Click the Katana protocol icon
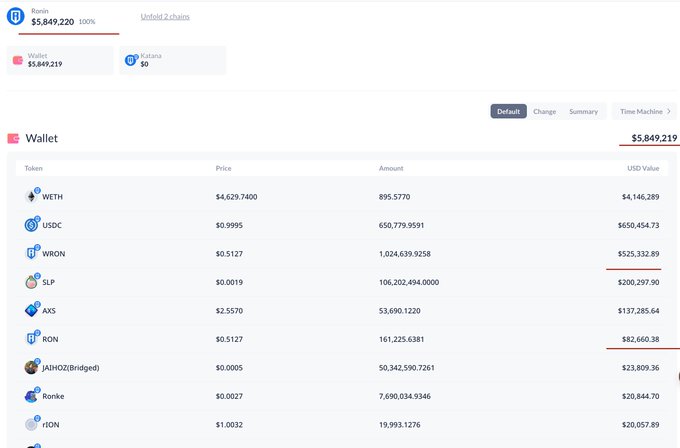Image resolution: width=680 pixels, height=448 pixels. [131, 60]
